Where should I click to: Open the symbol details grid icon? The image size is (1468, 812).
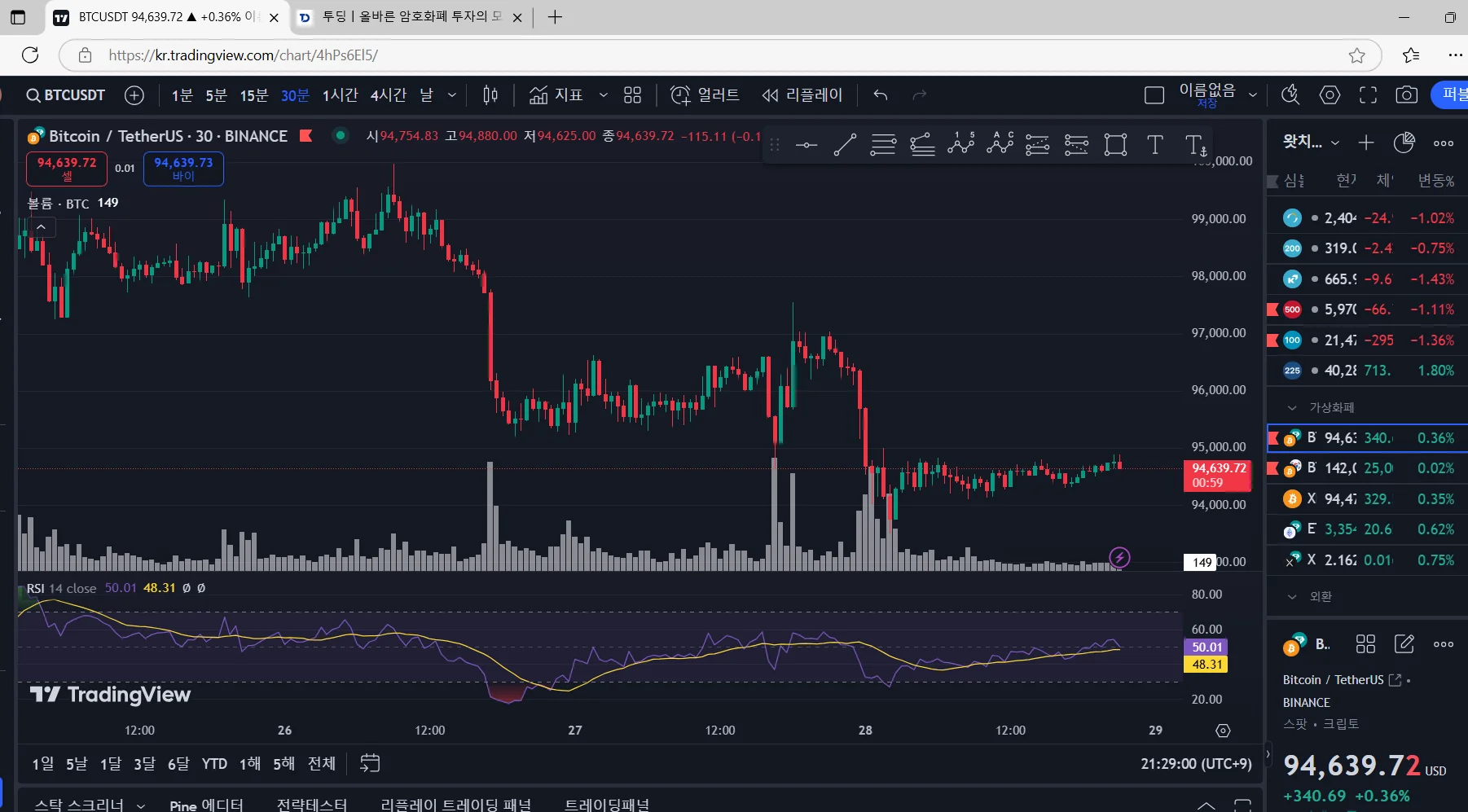pyautogui.click(x=1365, y=644)
